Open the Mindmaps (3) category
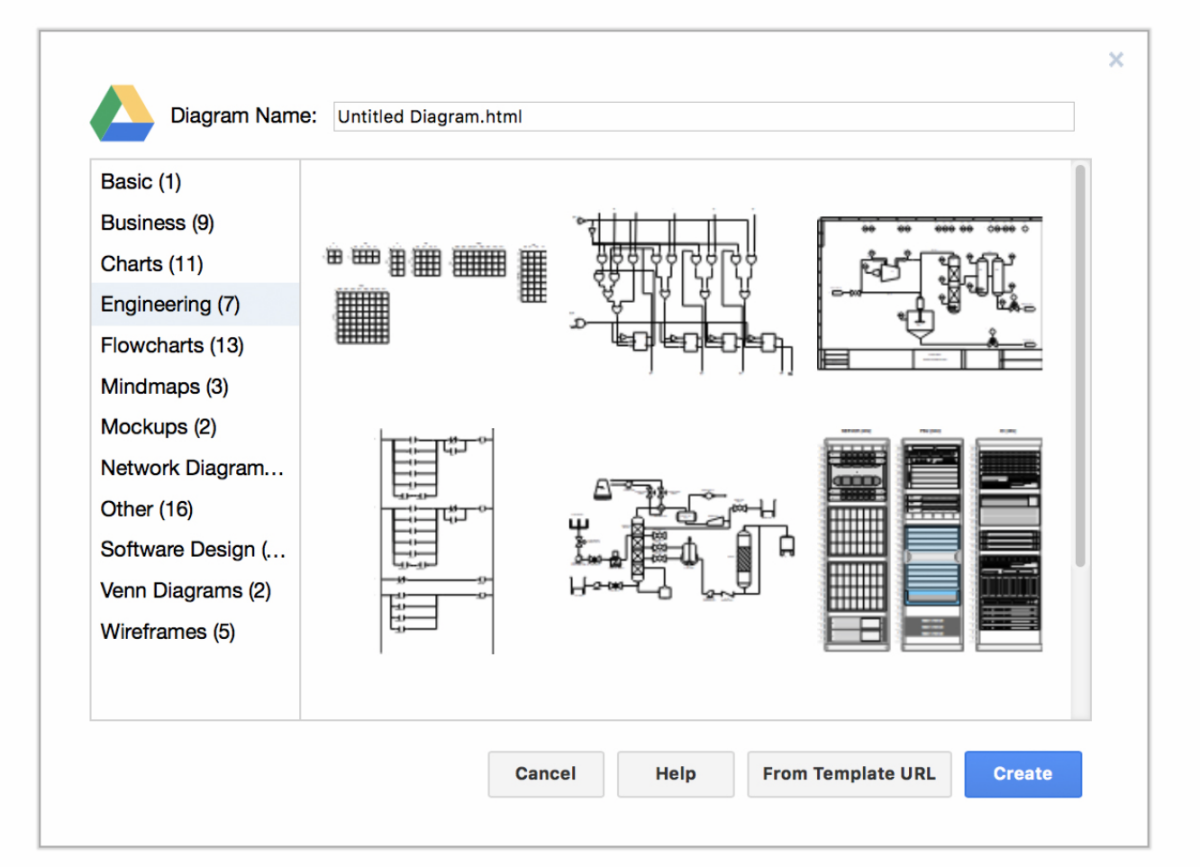The width and height of the screenshot is (1200, 867). pyautogui.click(x=164, y=387)
